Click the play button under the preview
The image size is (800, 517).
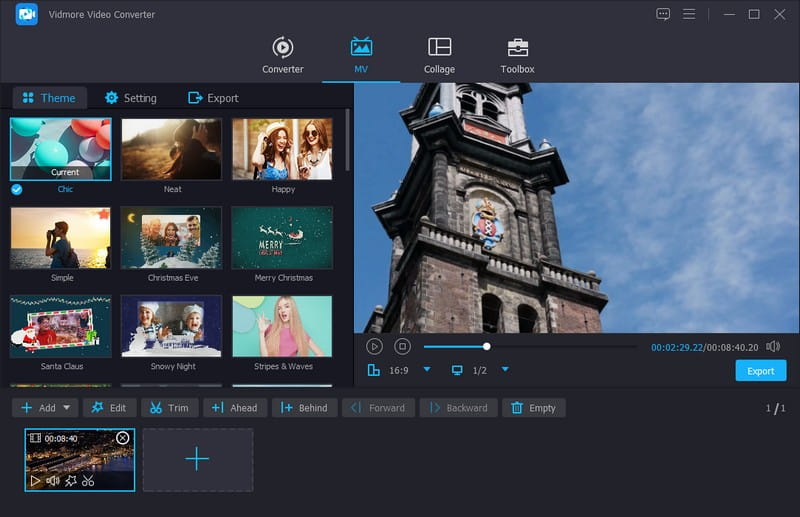tap(374, 346)
